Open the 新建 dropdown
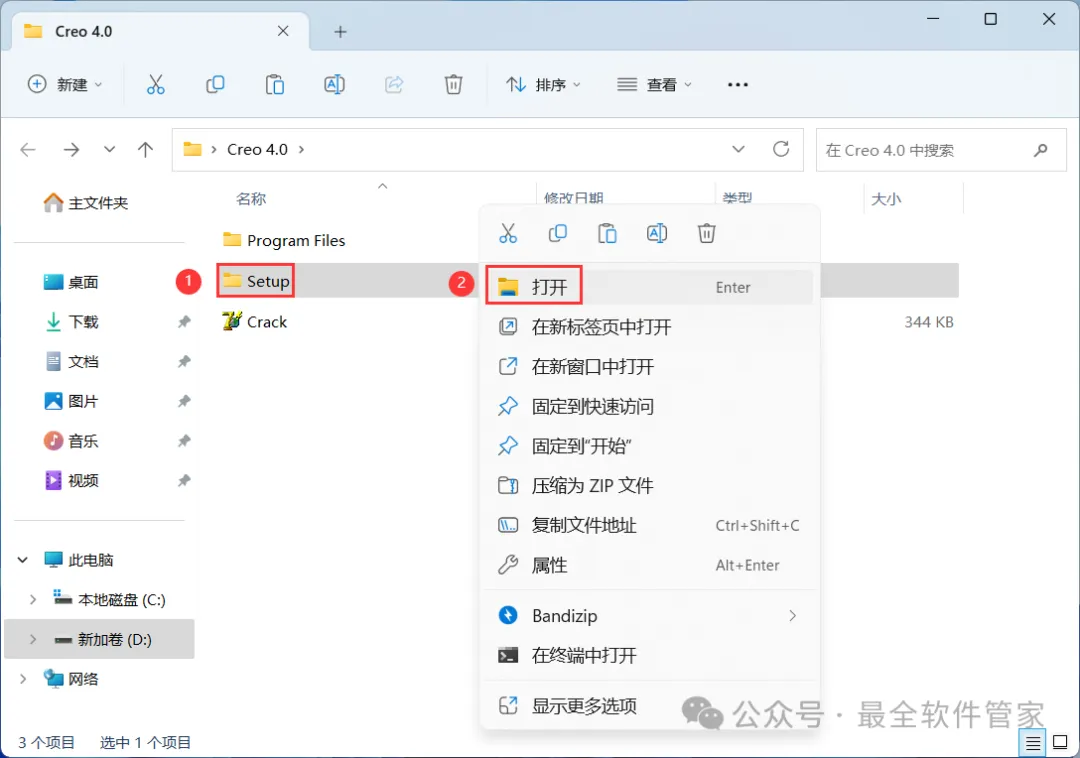The image size is (1080, 758). pos(65,85)
